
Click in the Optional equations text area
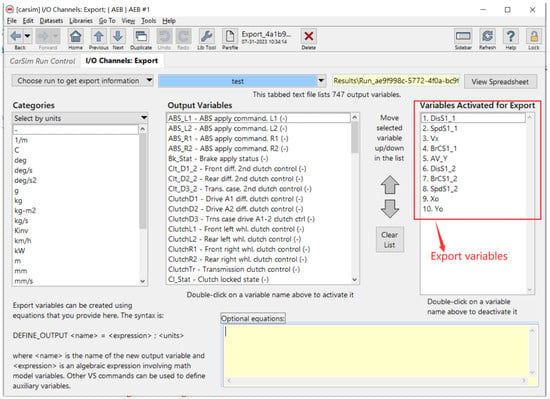(377, 351)
